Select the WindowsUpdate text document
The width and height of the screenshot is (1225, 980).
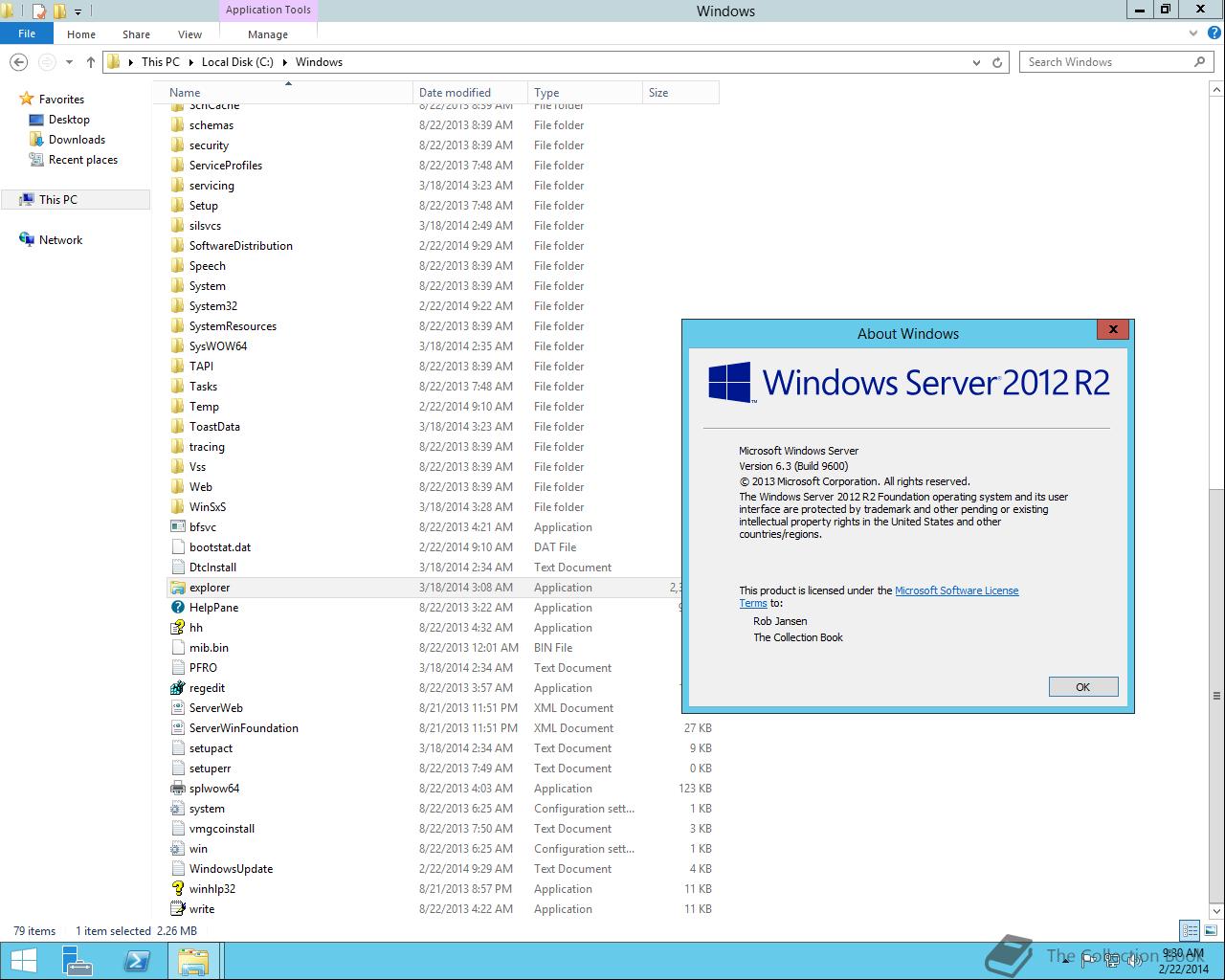pyautogui.click(x=231, y=869)
